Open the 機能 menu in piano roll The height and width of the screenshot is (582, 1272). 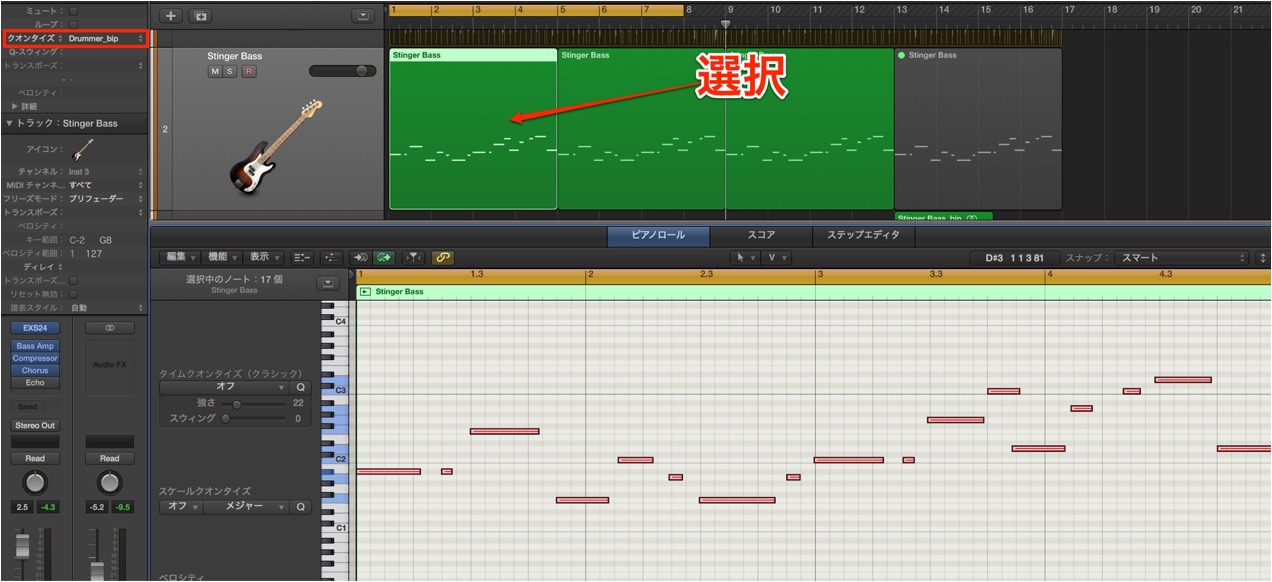point(222,258)
